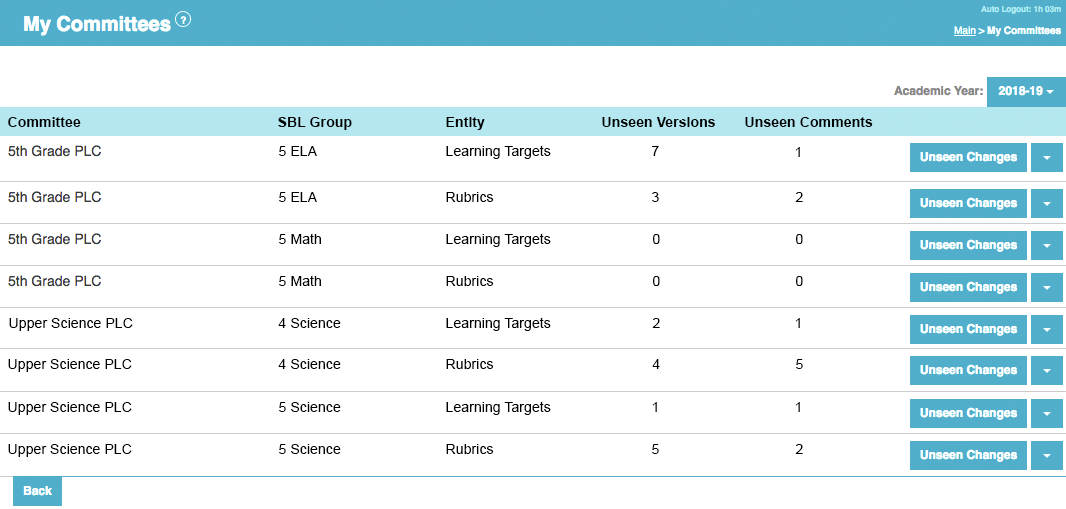The width and height of the screenshot is (1066, 509).
Task: Click the help question mark icon
Action: [183, 19]
